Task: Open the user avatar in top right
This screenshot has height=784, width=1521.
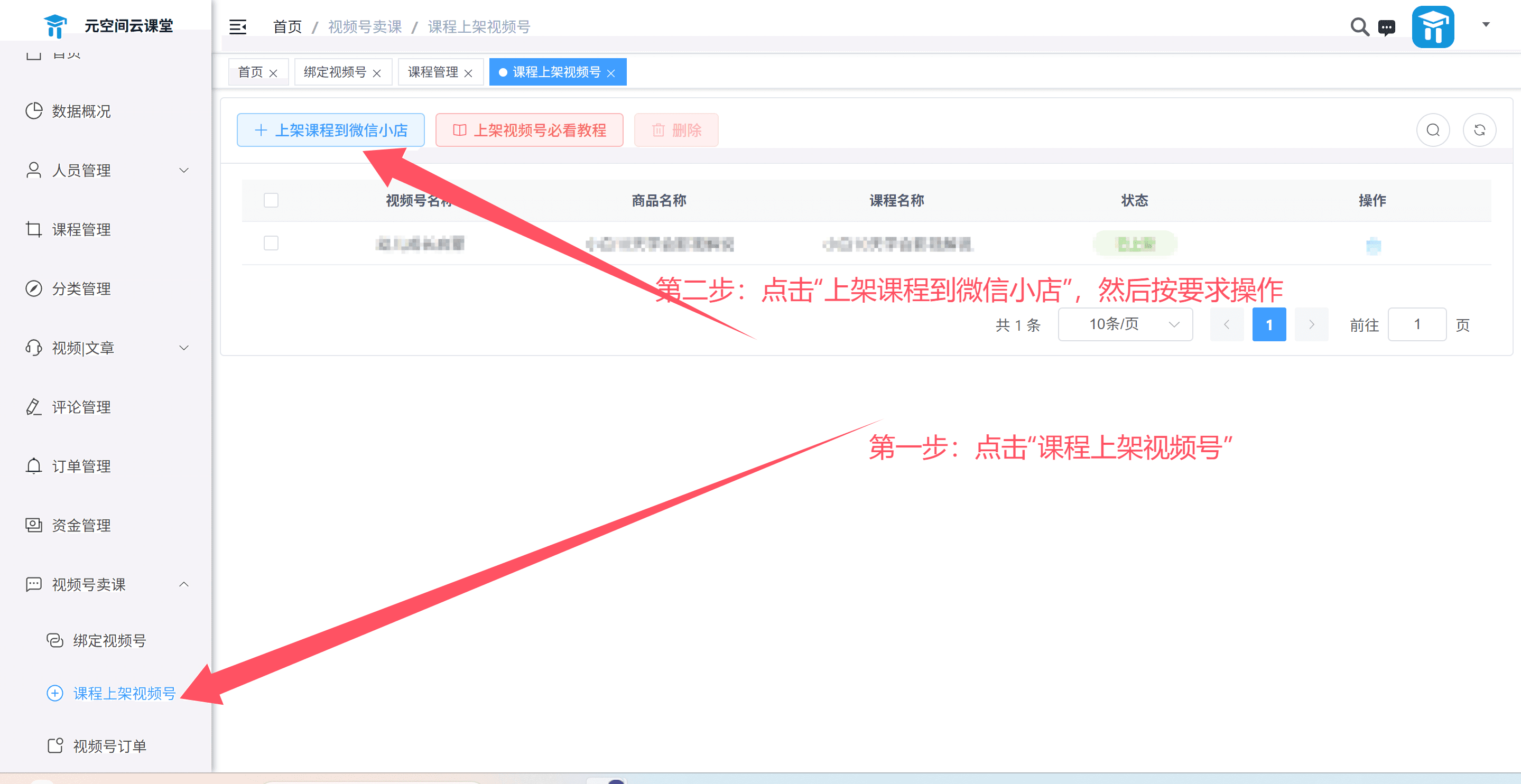Action: [1433, 26]
